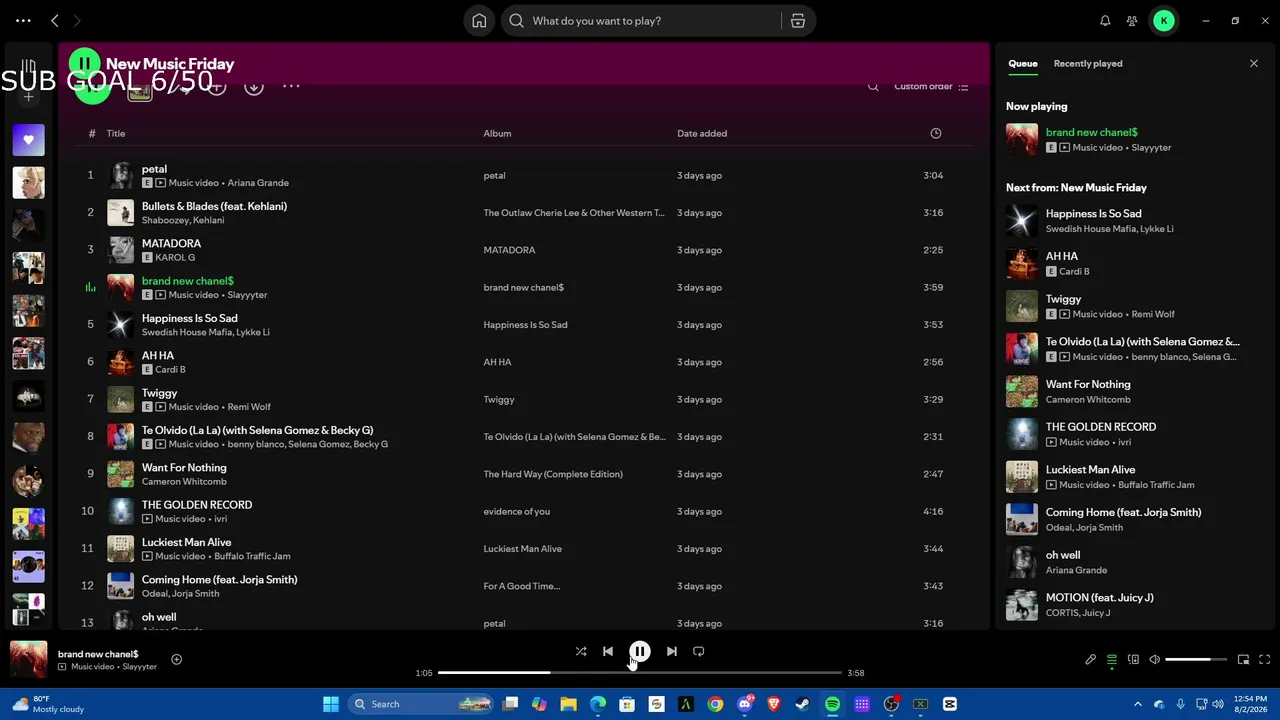Screen dimensions: 1280x720
Task: Add the playing track to Liked Songs
Action: (176, 659)
